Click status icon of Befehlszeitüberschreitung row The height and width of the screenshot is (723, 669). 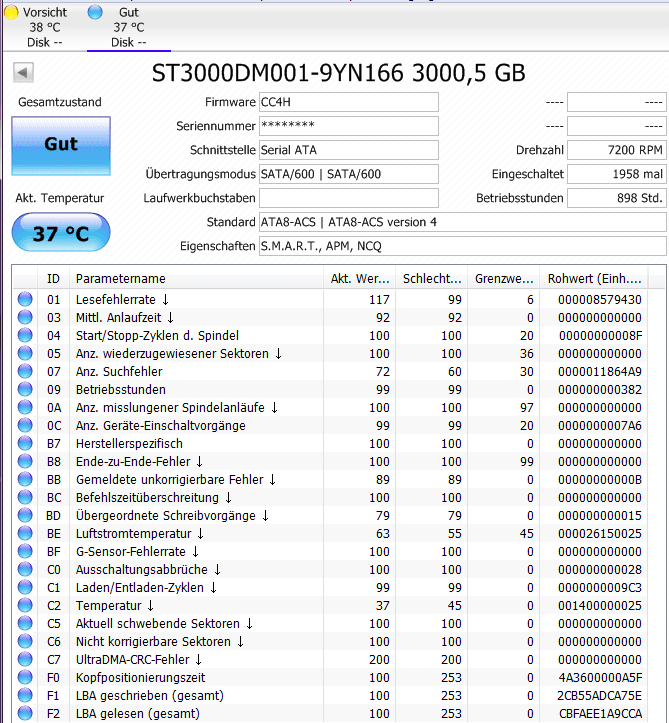pyautogui.click(x=25, y=497)
